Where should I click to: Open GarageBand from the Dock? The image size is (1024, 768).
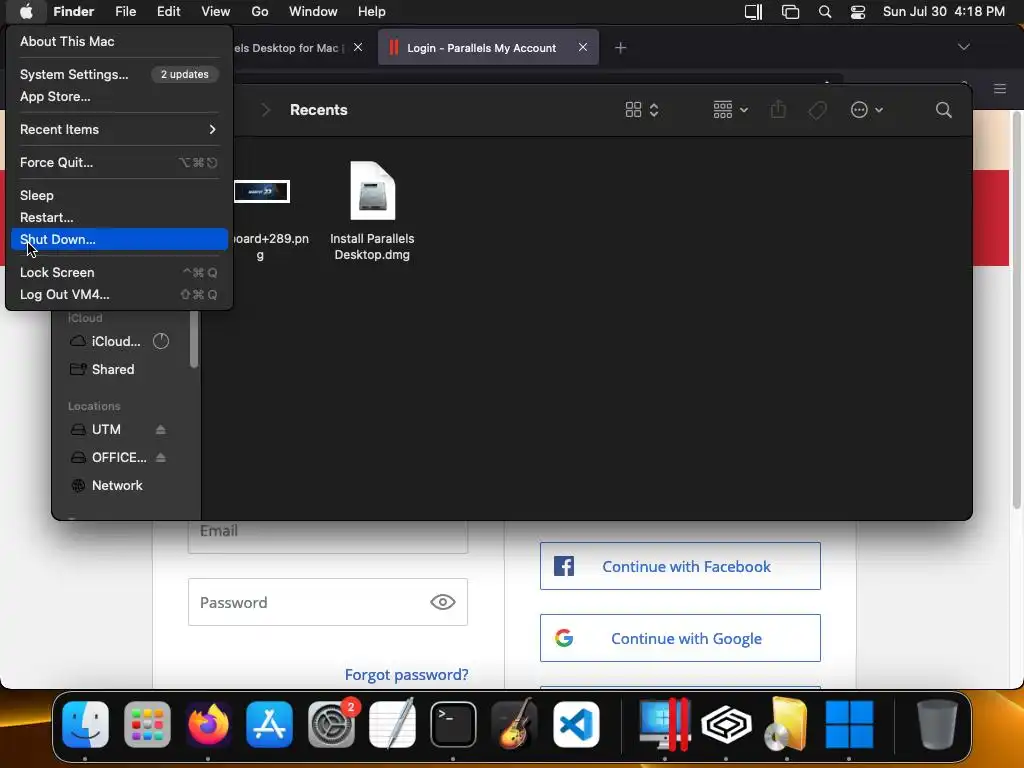click(515, 724)
